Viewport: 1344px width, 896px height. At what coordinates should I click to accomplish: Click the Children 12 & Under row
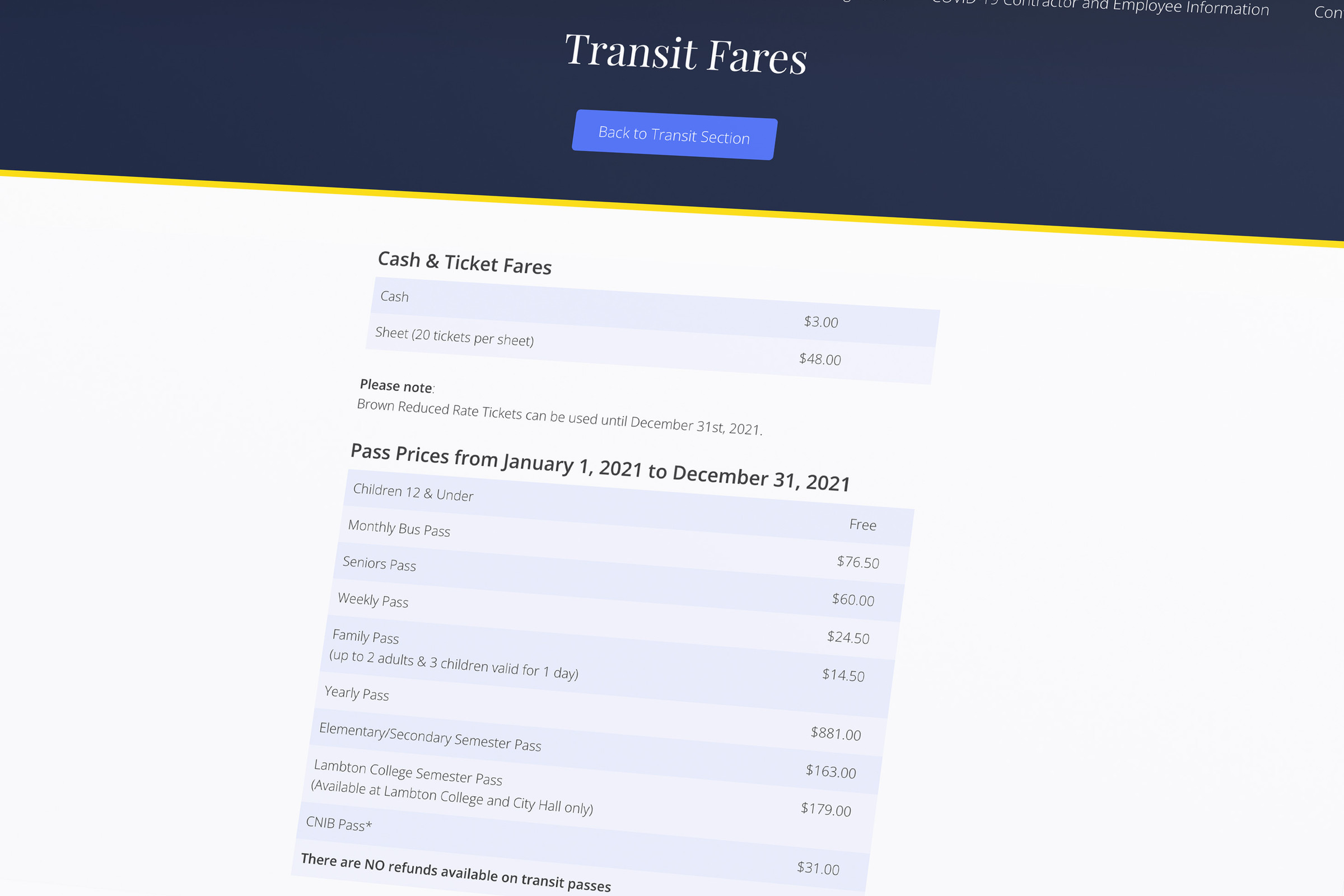click(x=413, y=492)
